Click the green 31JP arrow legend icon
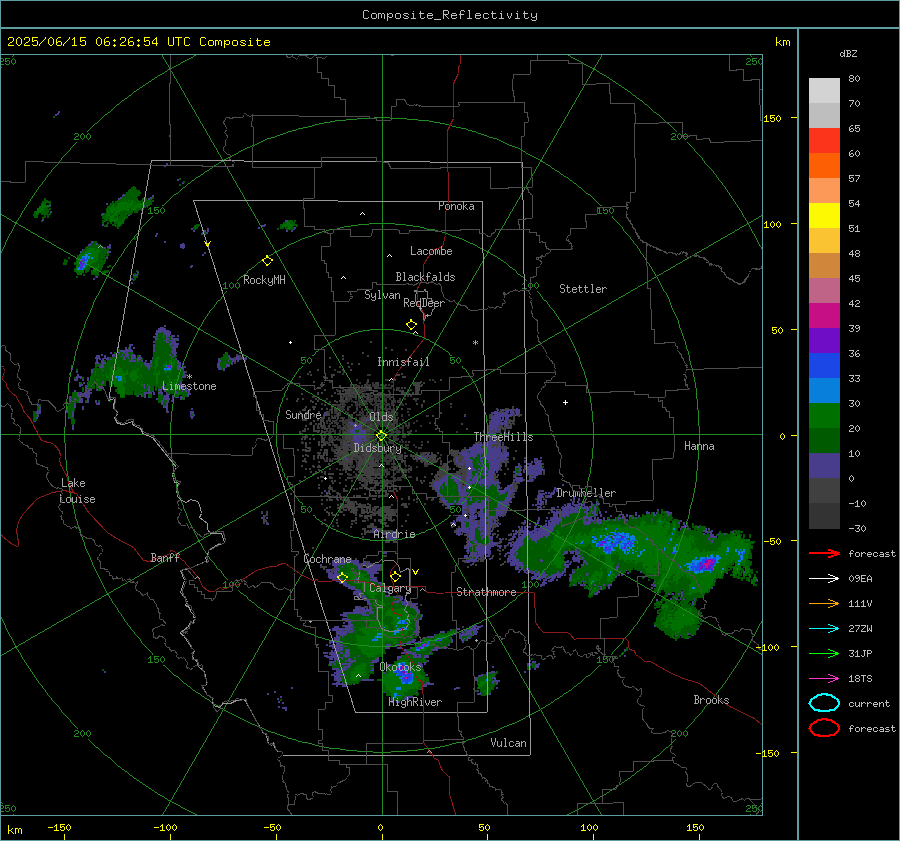The image size is (900, 841). pyautogui.click(x=824, y=653)
